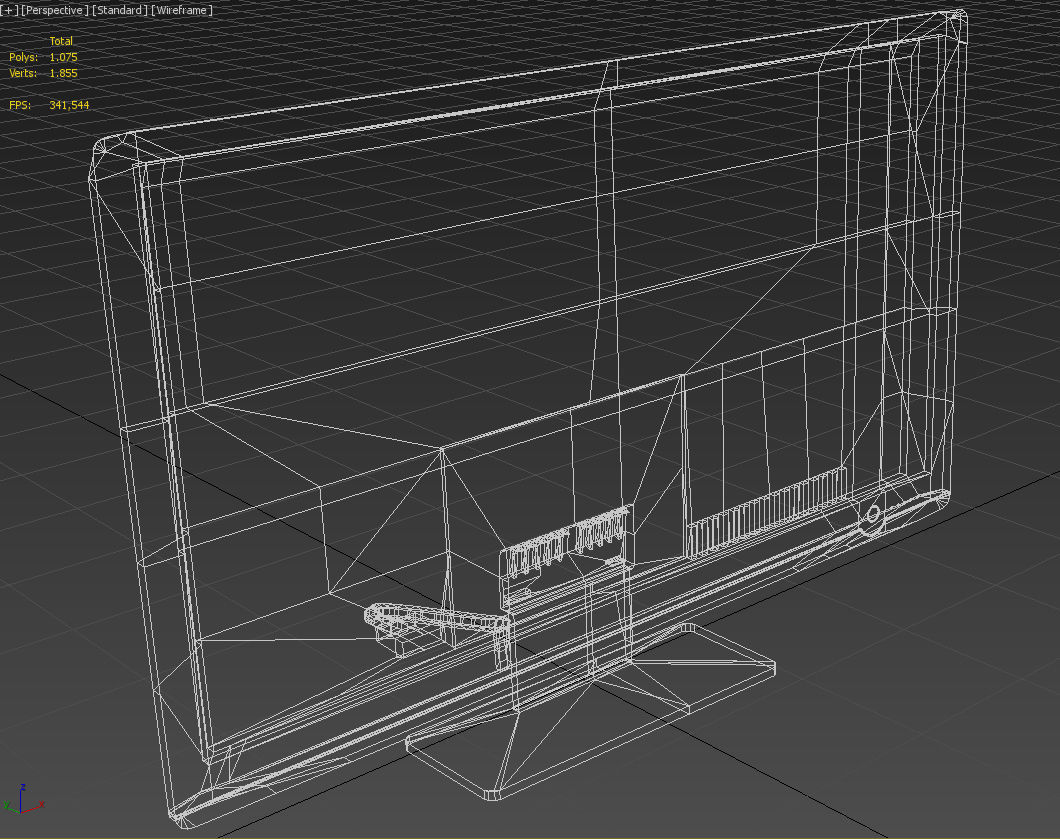Open the [Standard] viewport settings menu
1060x839 pixels.
click(120, 10)
